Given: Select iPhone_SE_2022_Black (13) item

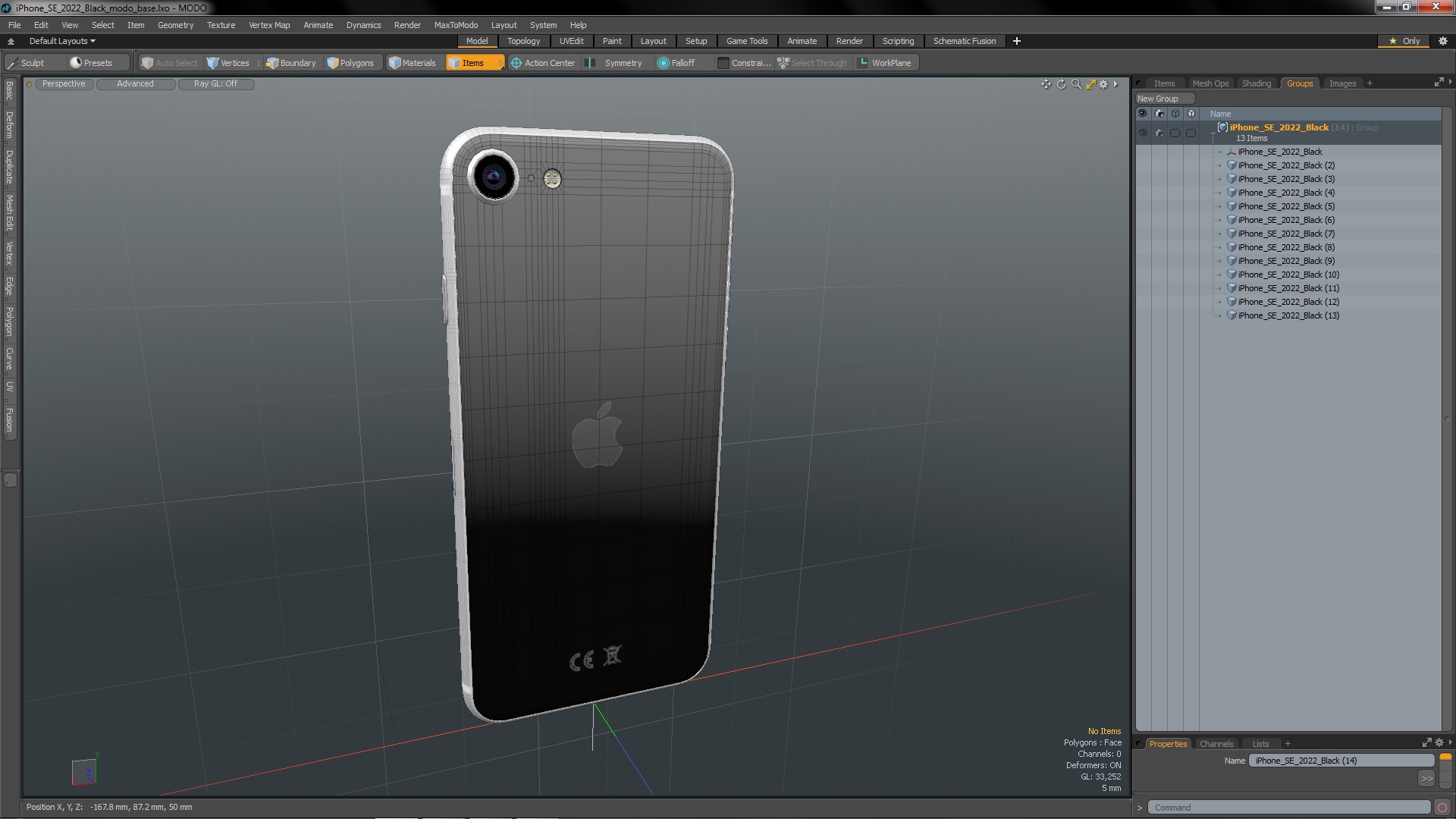Looking at the screenshot, I should pos(1288,315).
